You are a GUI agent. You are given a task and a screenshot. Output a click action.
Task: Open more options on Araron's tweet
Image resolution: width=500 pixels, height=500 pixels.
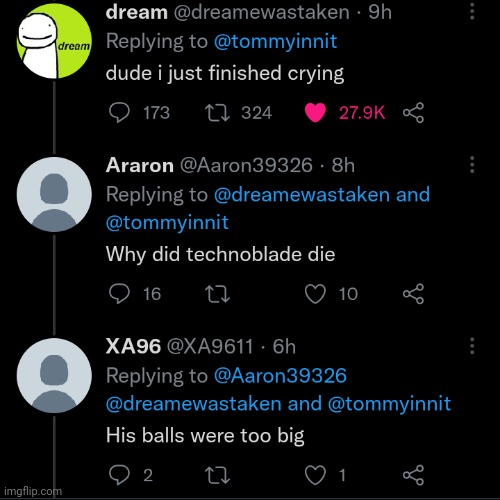click(472, 165)
